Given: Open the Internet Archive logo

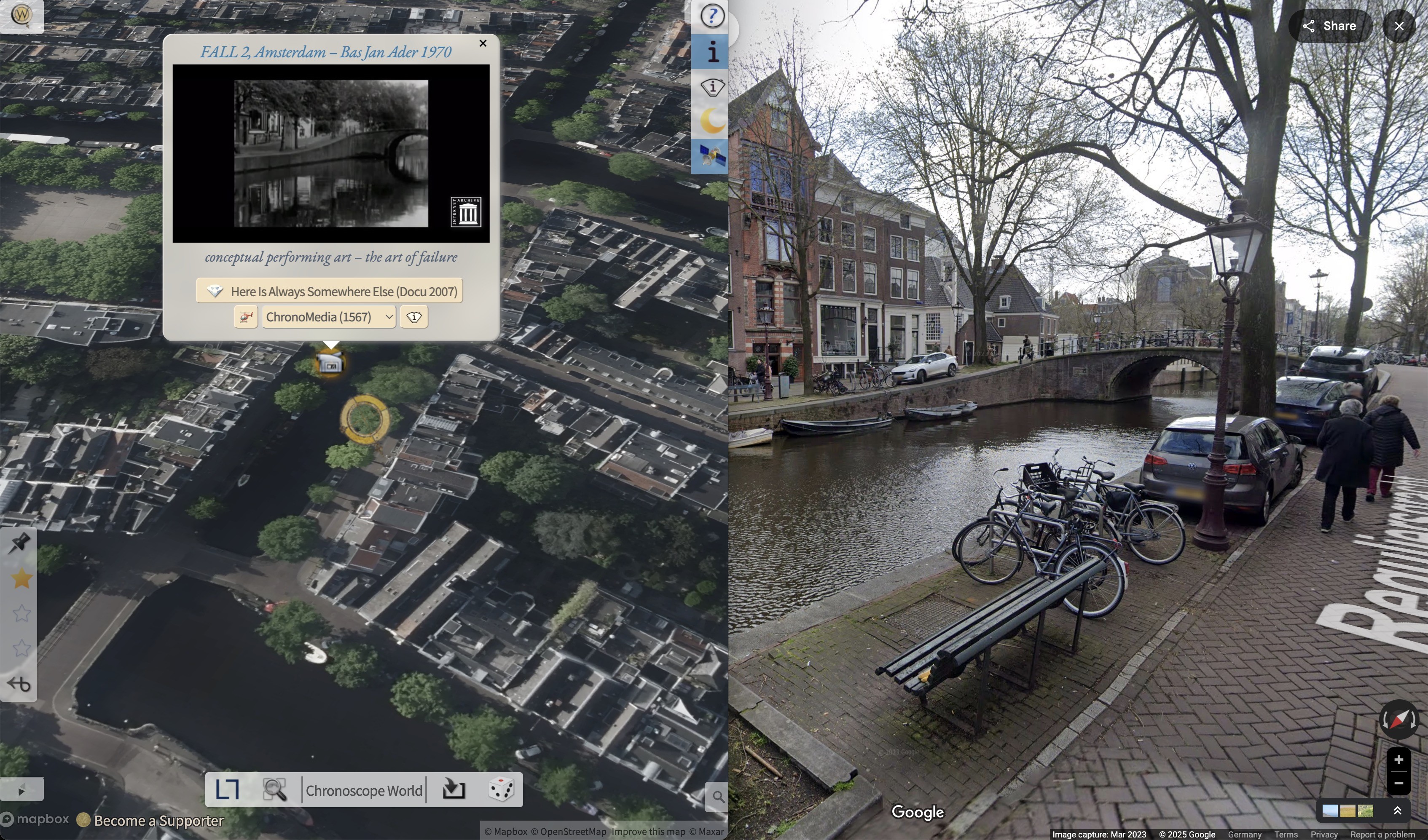Looking at the screenshot, I should 466,212.
